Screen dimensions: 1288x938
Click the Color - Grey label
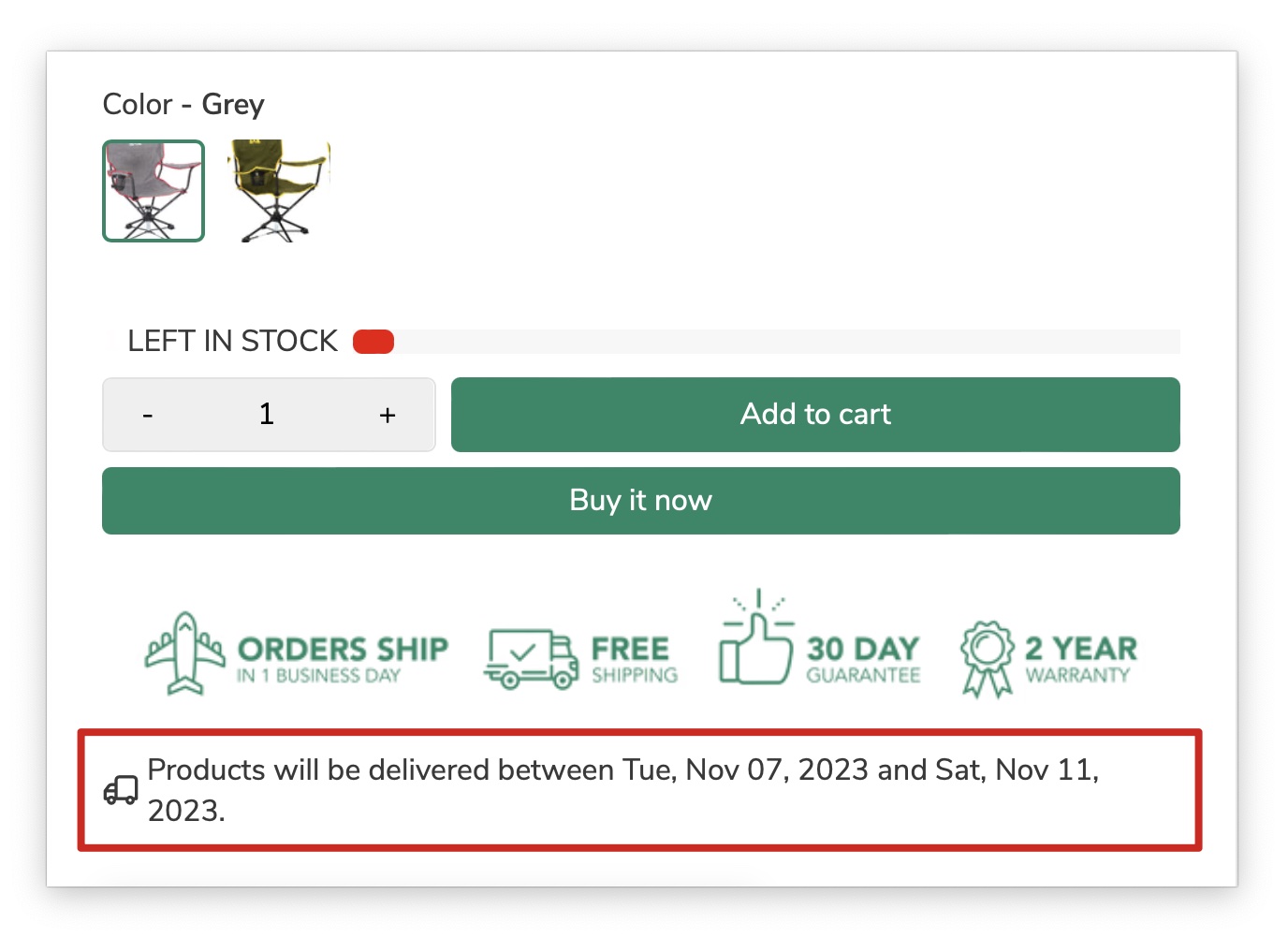(183, 104)
